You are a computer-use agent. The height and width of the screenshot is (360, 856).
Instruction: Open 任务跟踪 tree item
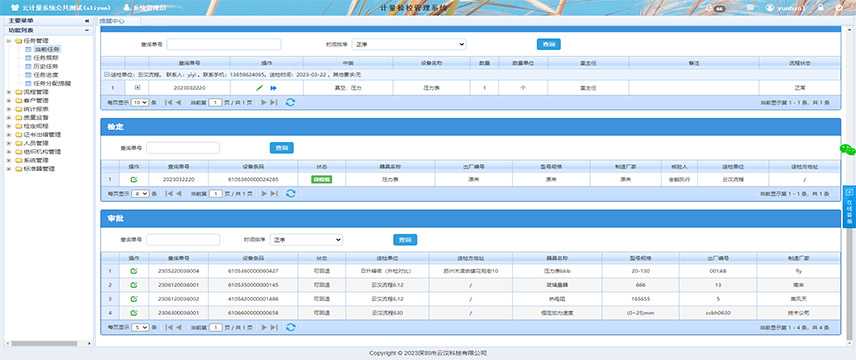click(x=46, y=58)
